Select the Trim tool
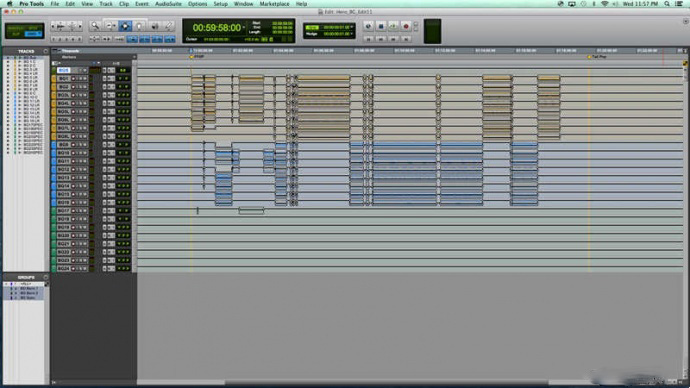 (x=111, y=26)
